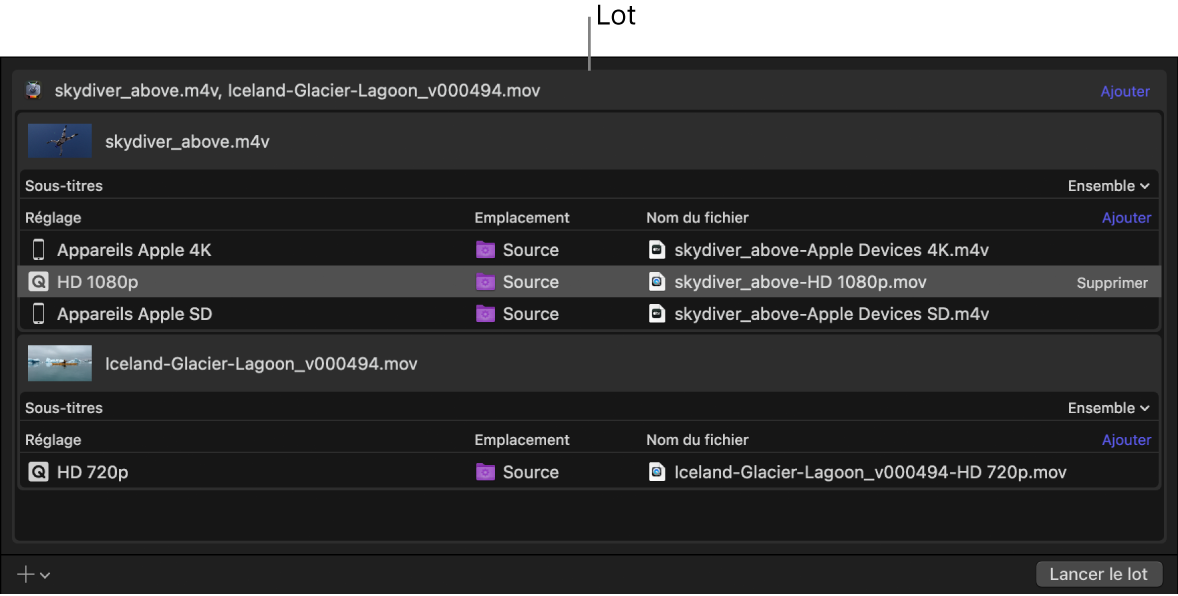Click file icon for skydiver_above-Apple Devices 4K.m4v
Image resolution: width=1178 pixels, height=596 pixels.
coord(657,250)
